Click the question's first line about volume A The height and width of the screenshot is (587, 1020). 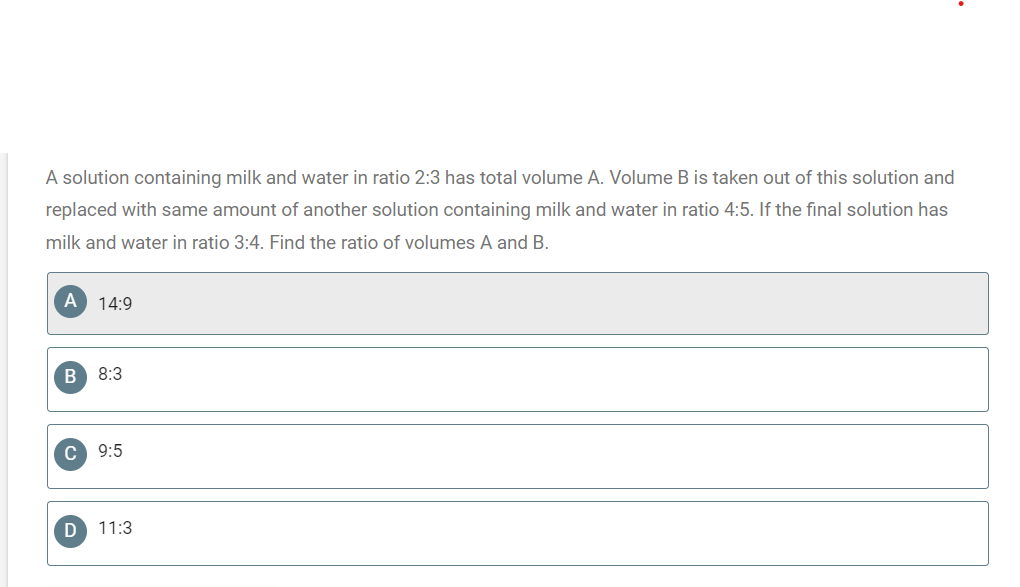click(x=500, y=178)
